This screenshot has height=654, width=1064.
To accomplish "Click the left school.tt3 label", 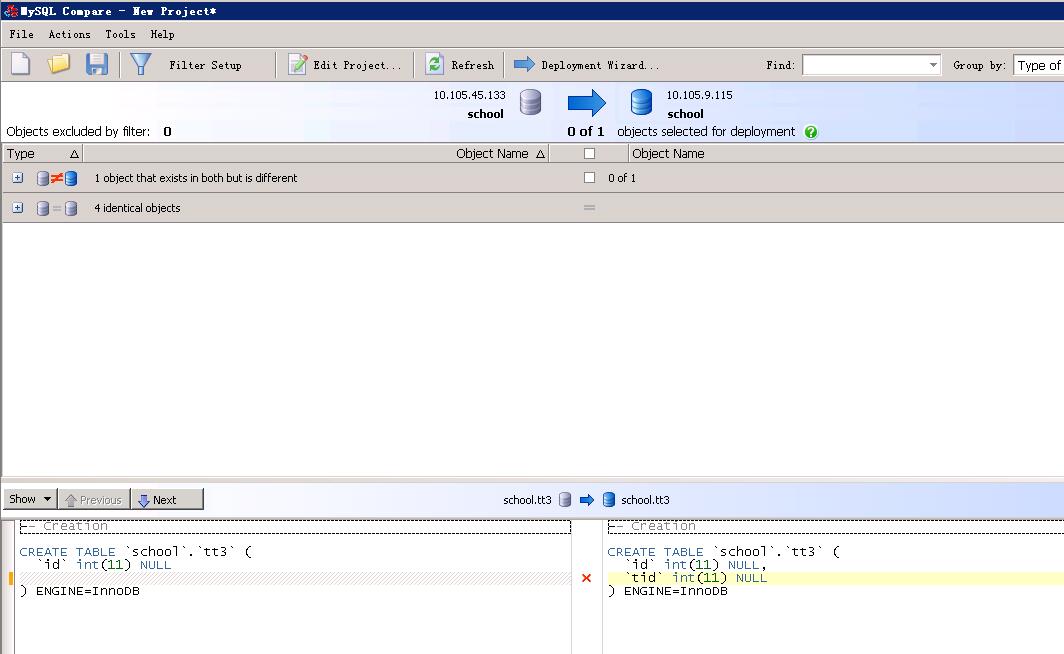I will click(527, 500).
